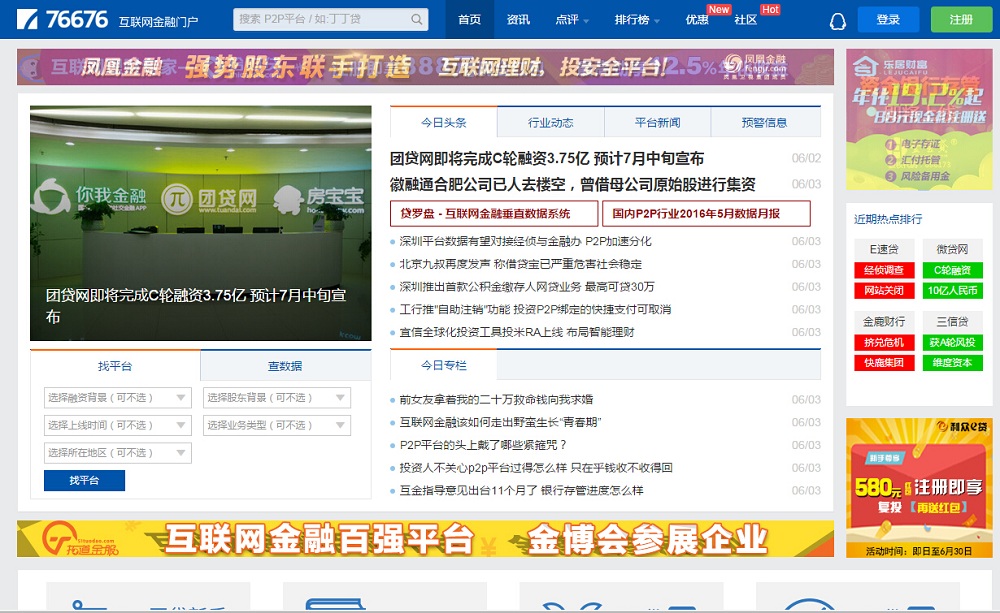Open the 凤凰金融 top banner ad

425,67
